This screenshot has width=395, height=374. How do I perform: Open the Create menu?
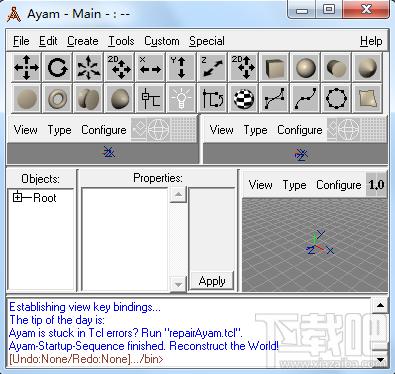(83, 41)
